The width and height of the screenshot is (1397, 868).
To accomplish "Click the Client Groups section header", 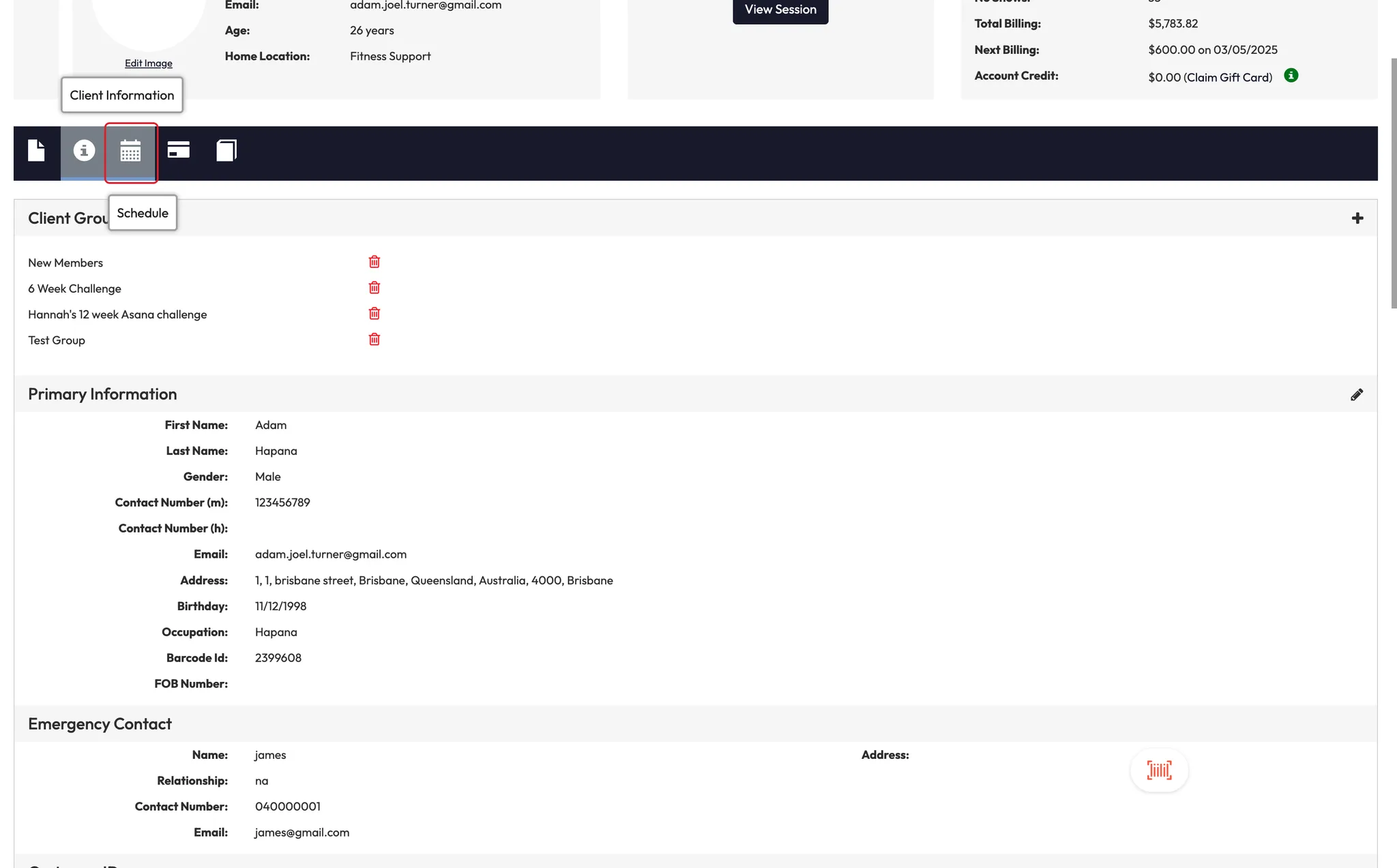I will click(x=68, y=218).
